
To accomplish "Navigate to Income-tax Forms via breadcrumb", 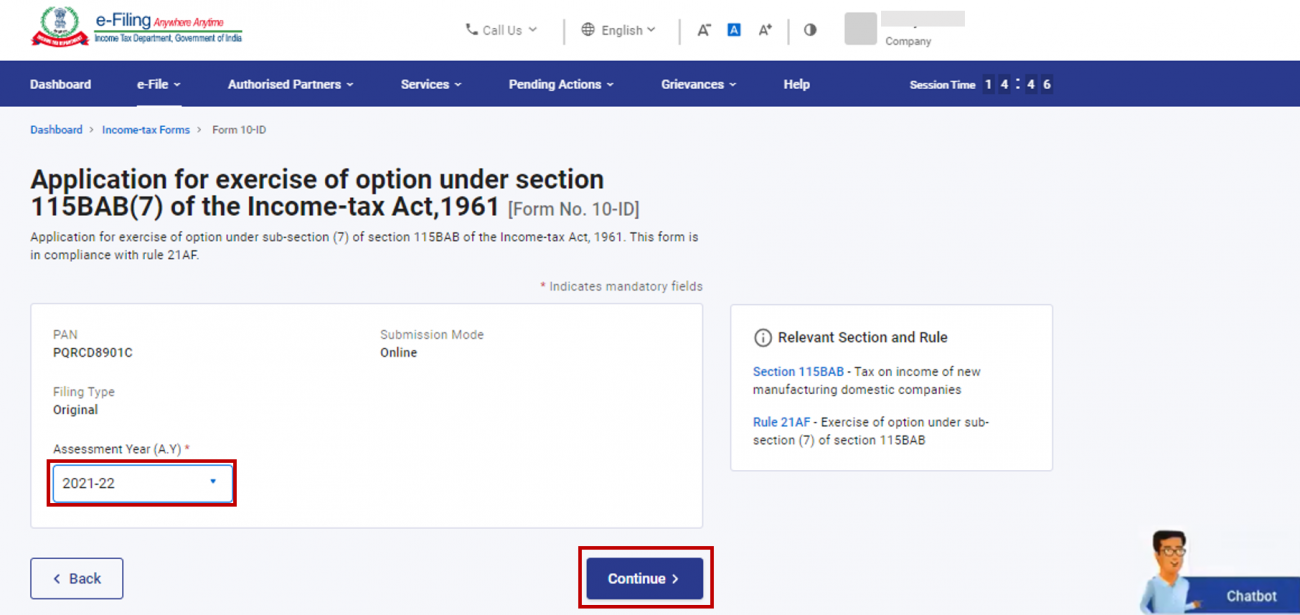I will (146, 129).
